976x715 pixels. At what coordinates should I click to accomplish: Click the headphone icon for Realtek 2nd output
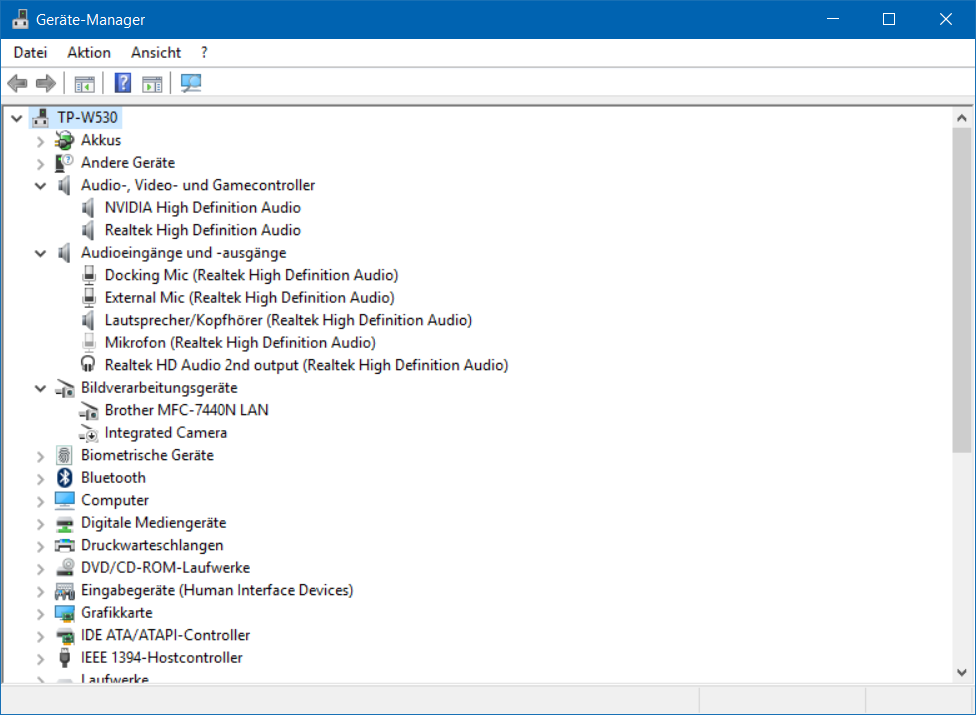point(88,365)
